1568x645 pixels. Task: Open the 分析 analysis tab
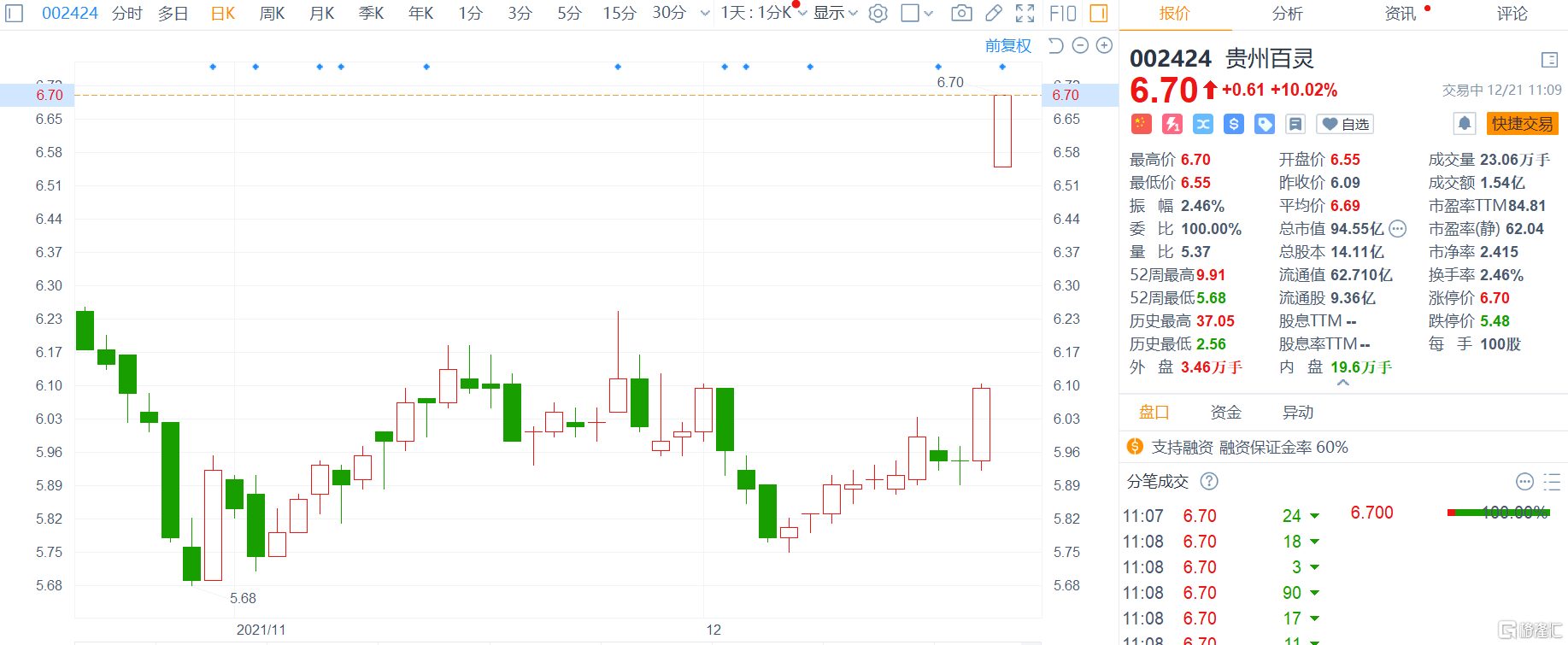(x=1288, y=14)
